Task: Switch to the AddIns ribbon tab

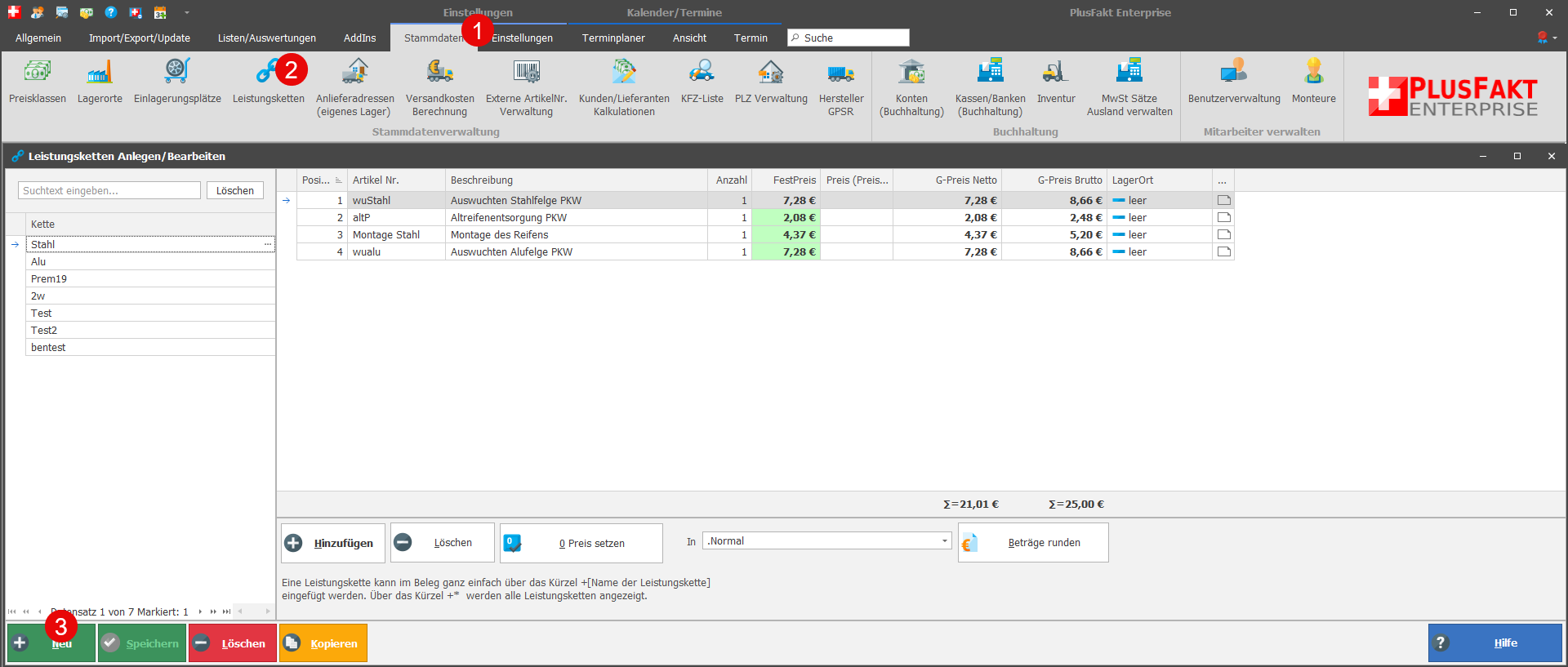Action: pyautogui.click(x=360, y=38)
